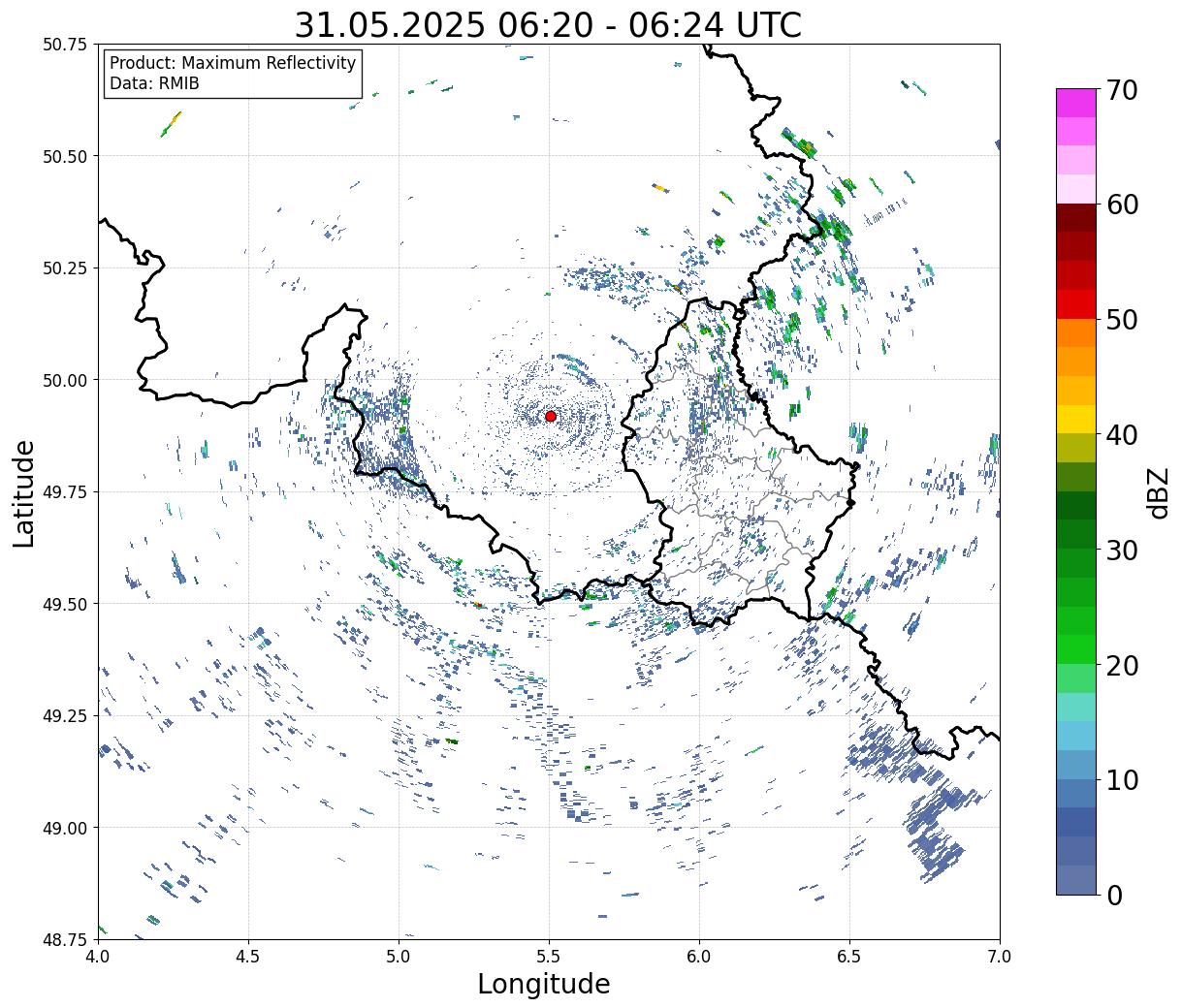Viewport: 1182px width, 1008px height.
Task: Click the colorbar tick value 0
Action: [x=1114, y=896]
